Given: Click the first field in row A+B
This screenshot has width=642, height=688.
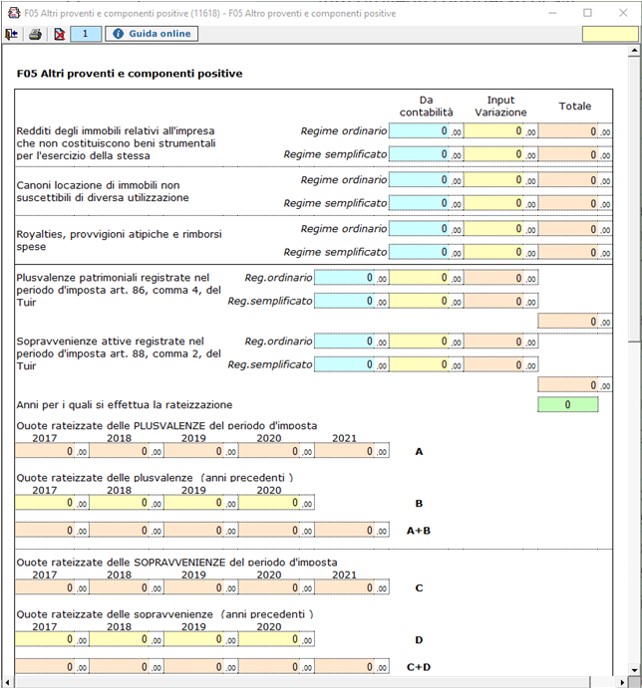Looking at the screenshot, I should point(52,530).
